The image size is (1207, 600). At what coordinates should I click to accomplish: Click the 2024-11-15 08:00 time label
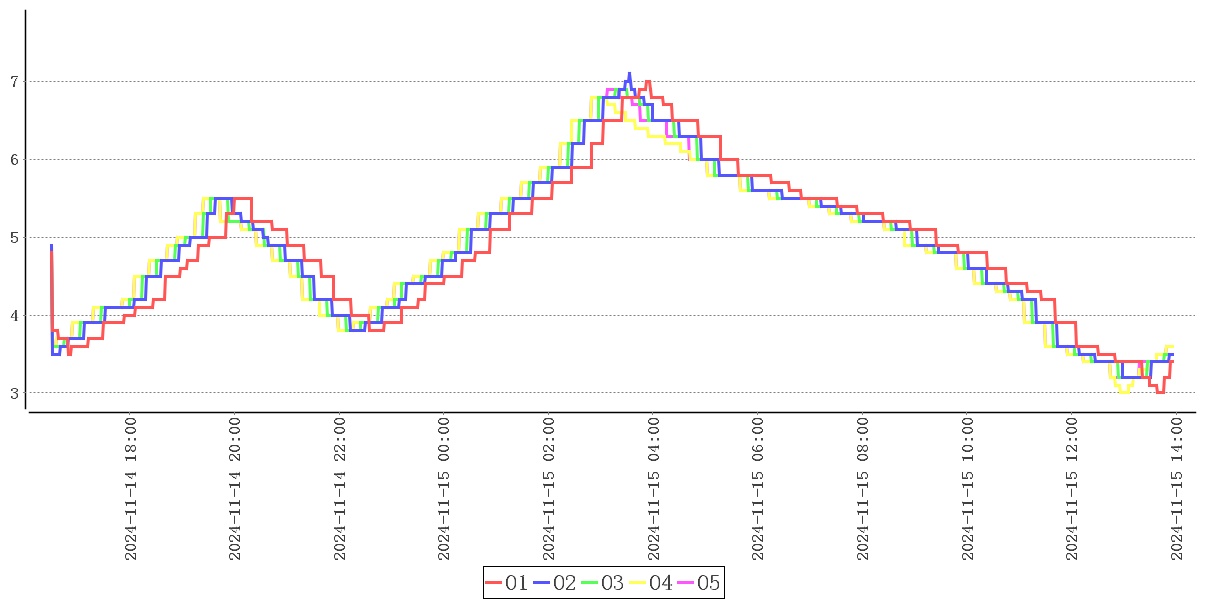click(862, 489)
